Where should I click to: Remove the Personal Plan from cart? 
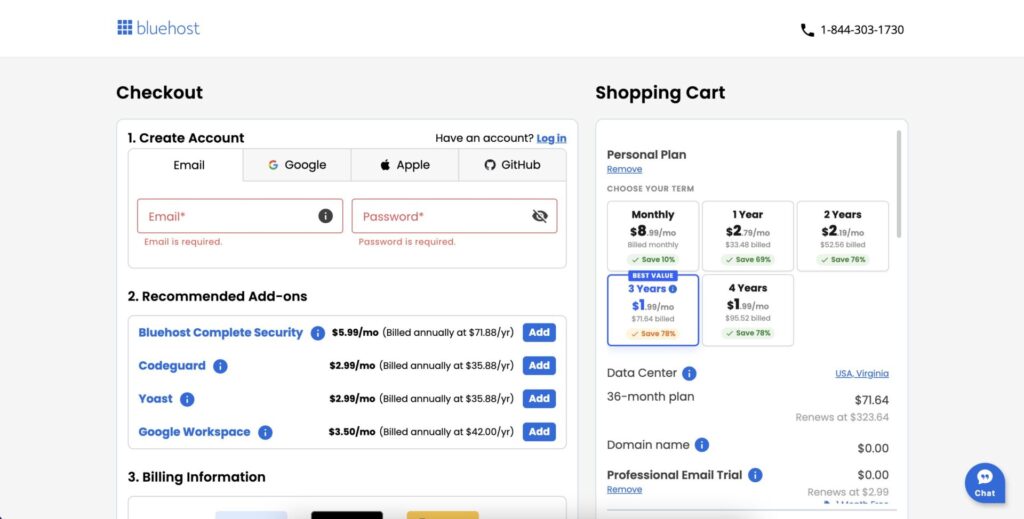(x=624, y=169)
